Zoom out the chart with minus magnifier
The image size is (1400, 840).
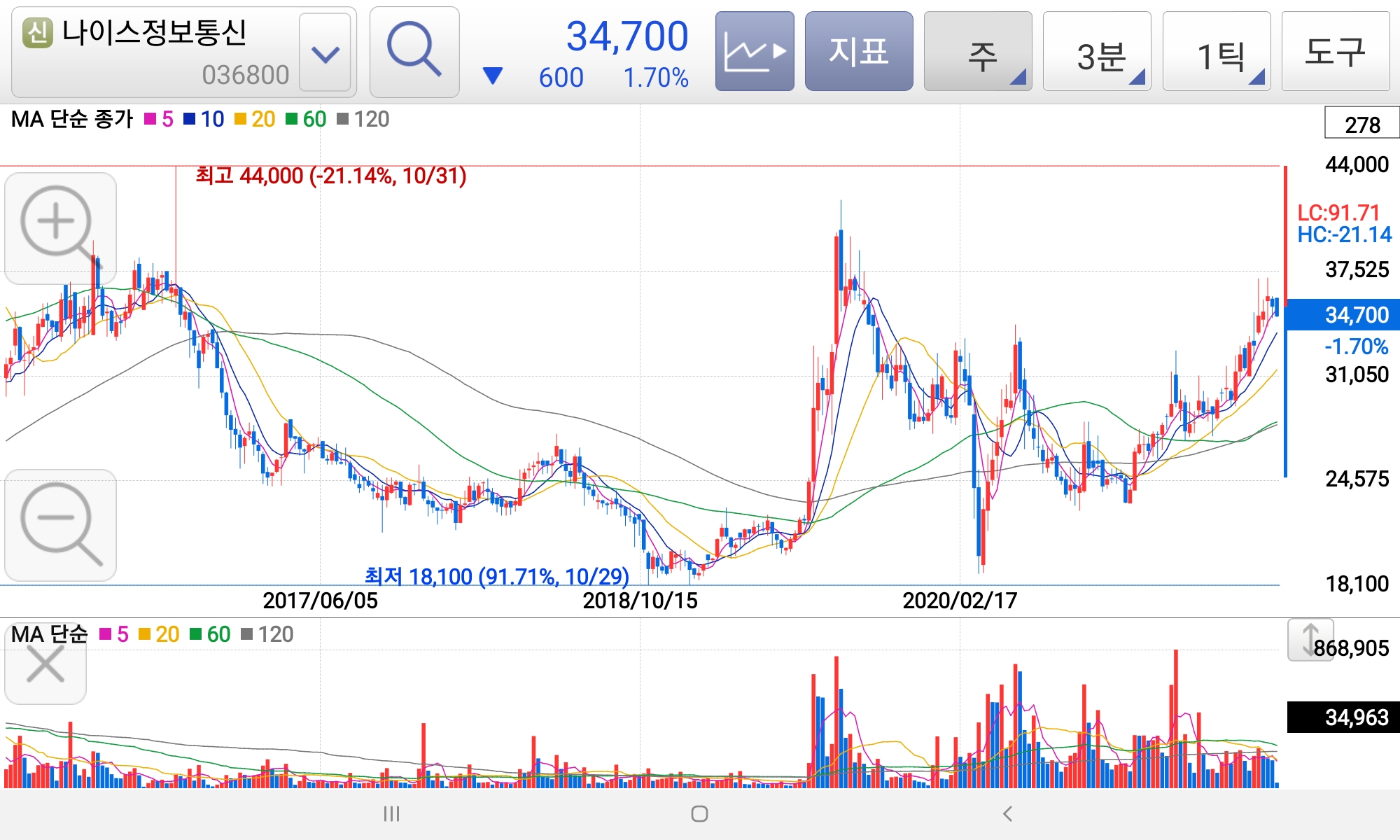pos(60,524)
